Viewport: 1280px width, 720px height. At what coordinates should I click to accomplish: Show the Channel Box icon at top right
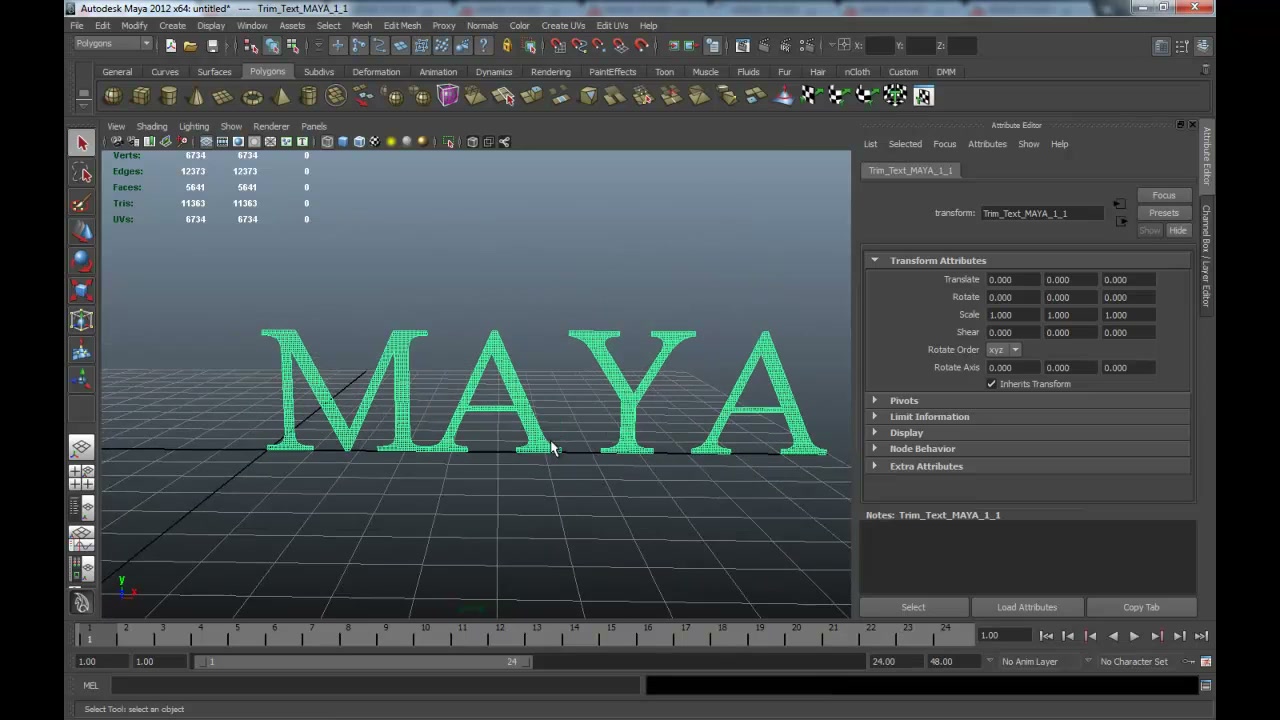pos(1203,46)
